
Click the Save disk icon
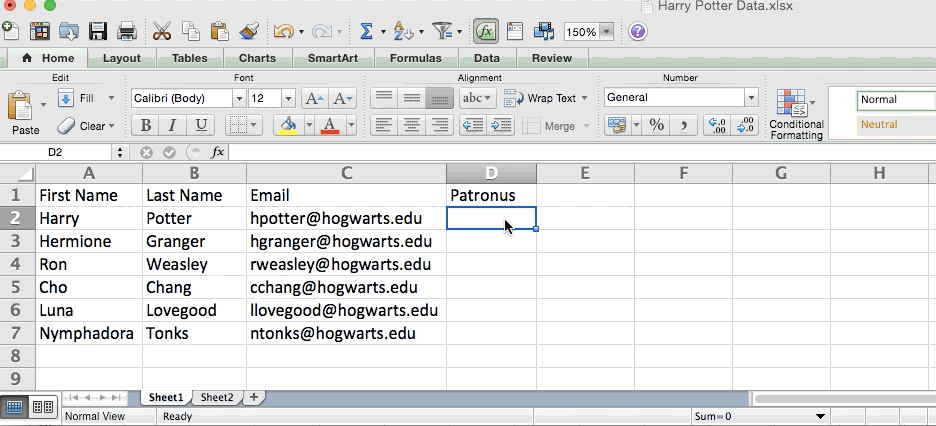click(x=99, y=32)
